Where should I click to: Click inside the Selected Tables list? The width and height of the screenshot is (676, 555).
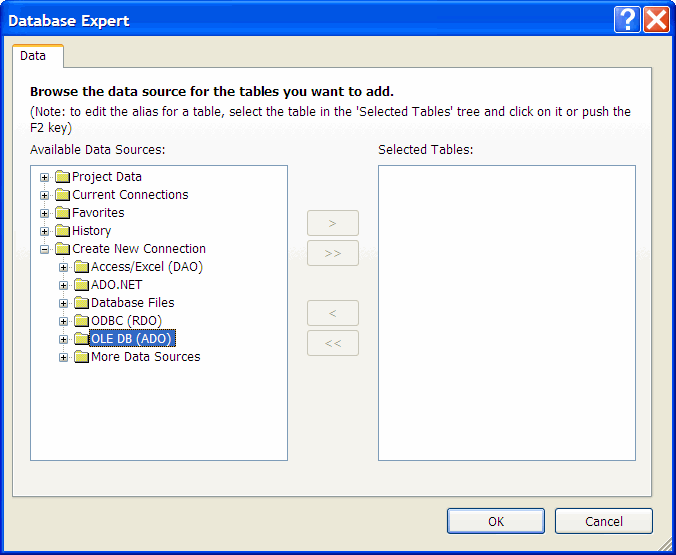[x=506, y=312]
